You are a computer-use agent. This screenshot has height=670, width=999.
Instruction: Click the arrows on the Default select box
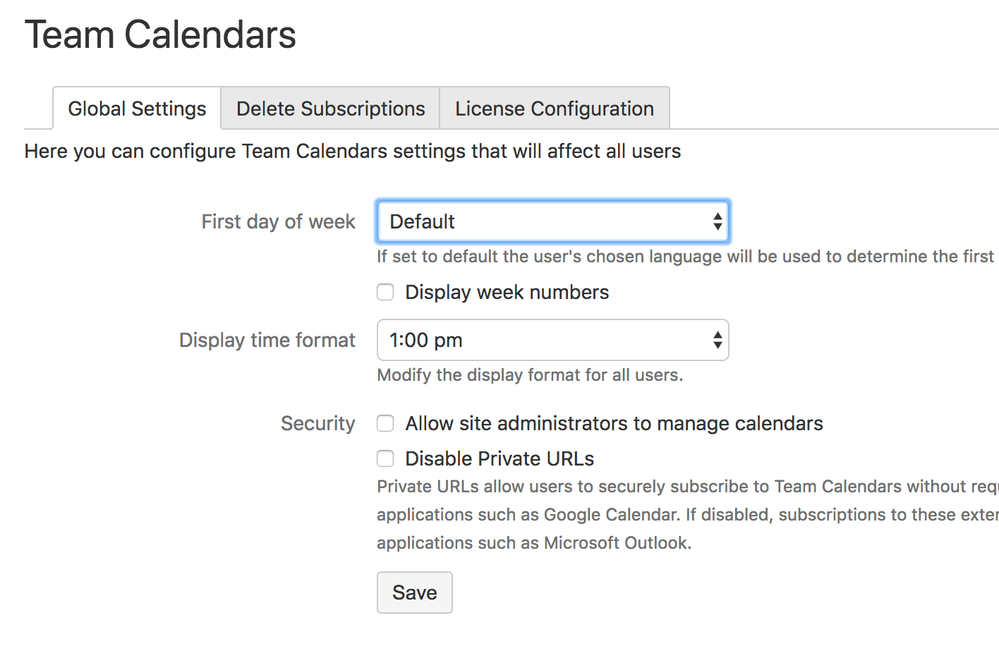pos(717,222)
